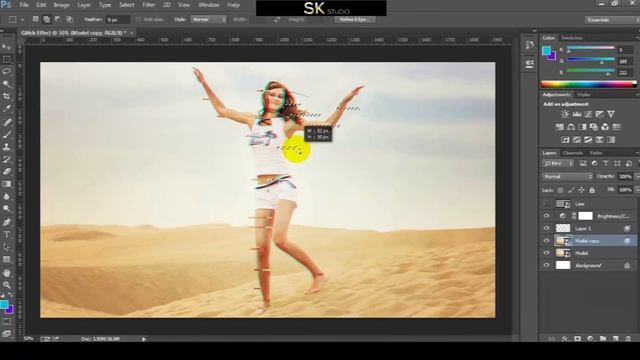Show the Line layer visibility box
The height and width of the screenshot is (360, 640).
point(547,204)
